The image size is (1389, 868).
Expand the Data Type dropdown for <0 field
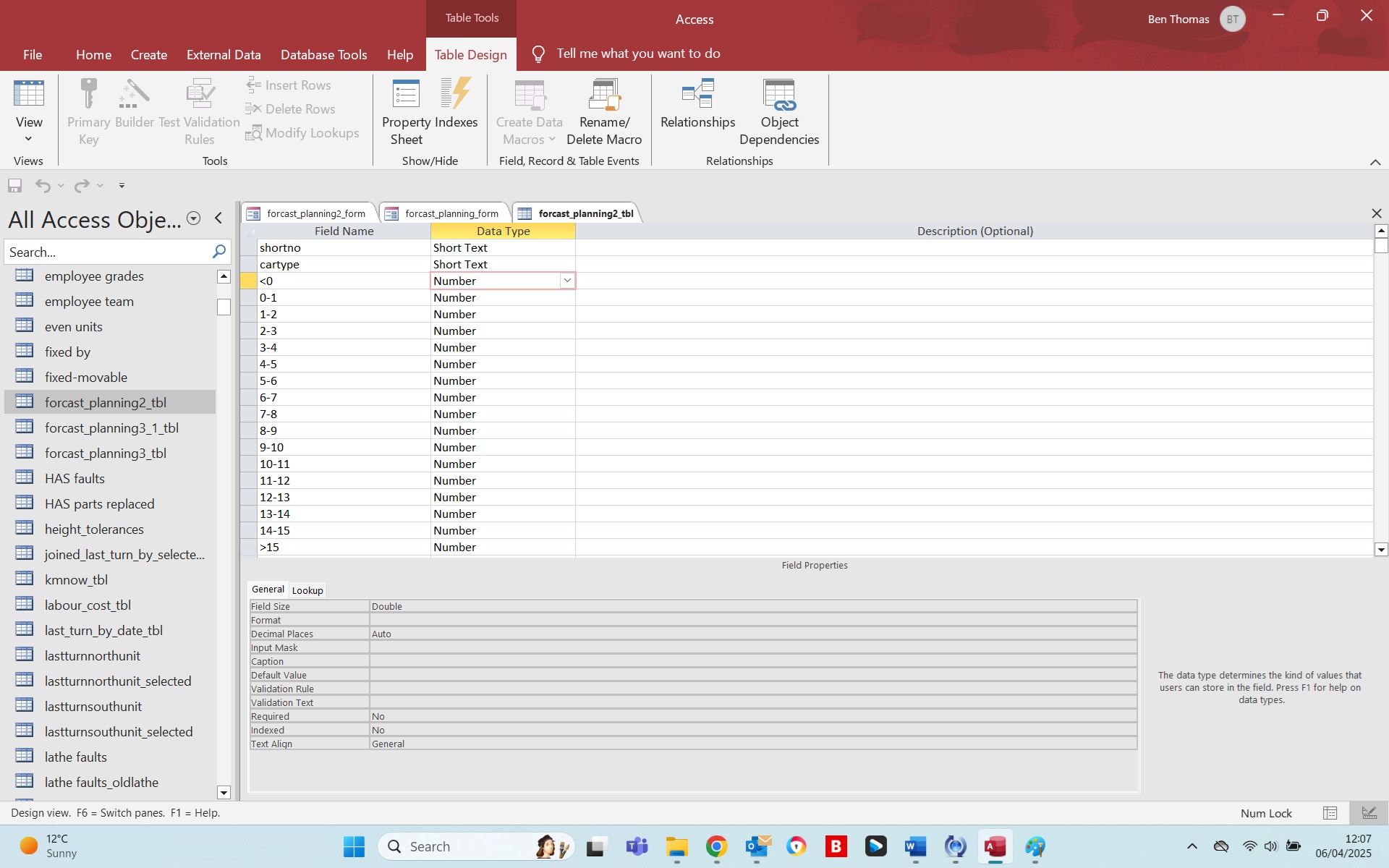point(567,281)
